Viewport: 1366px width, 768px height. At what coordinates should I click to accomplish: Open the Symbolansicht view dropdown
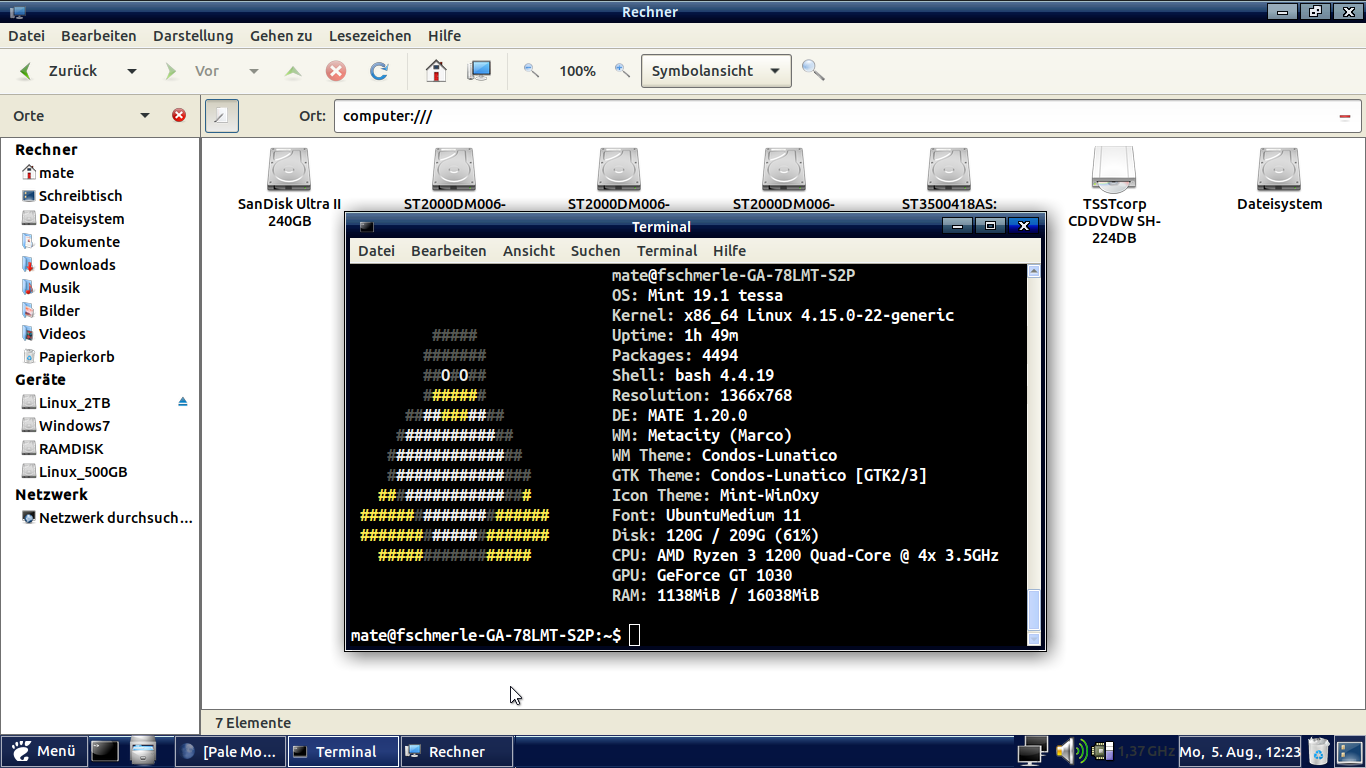point(715,70)
